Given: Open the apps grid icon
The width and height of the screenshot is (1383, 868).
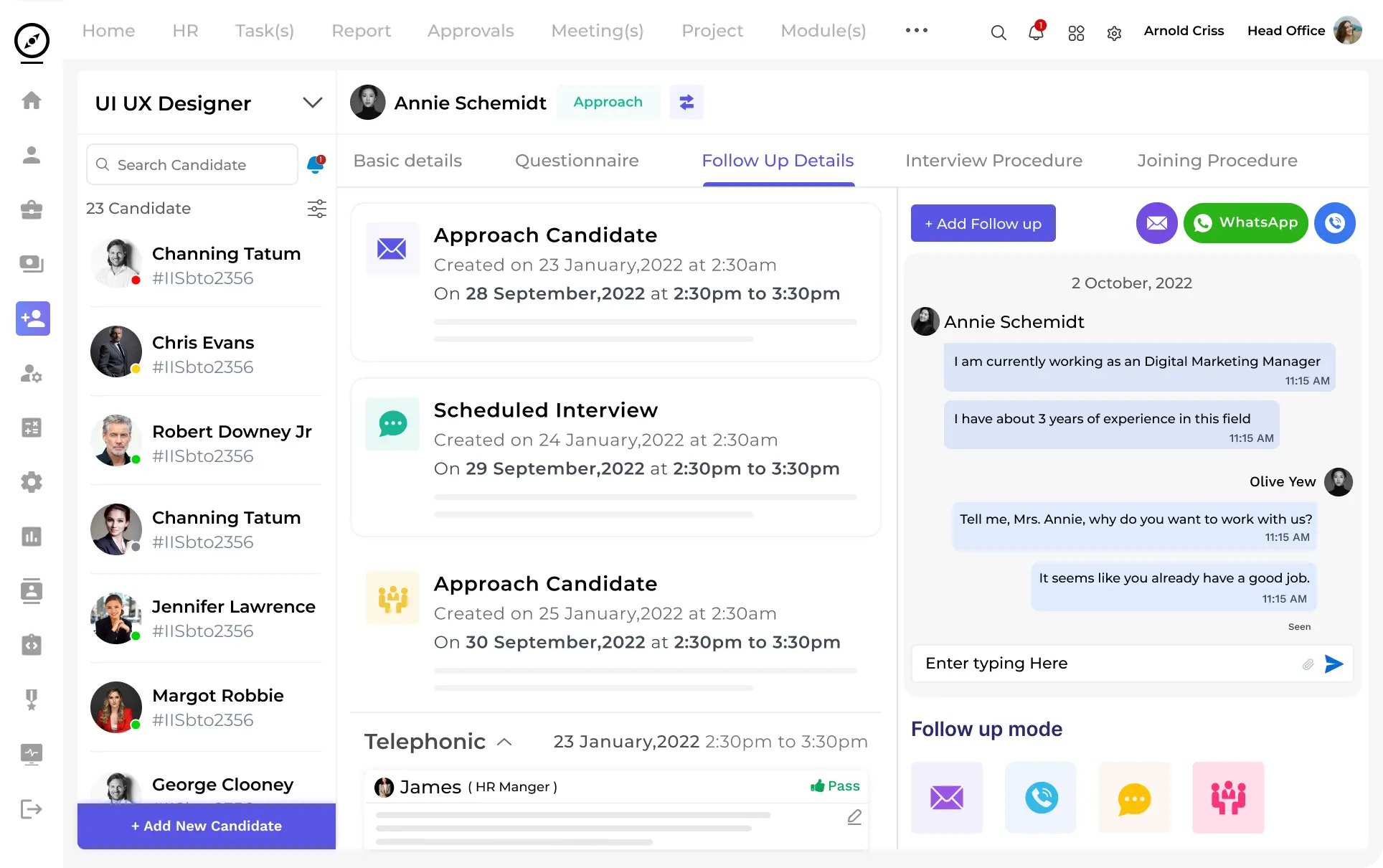Looking at the screenshot, I should click(x=1076, y=33).
